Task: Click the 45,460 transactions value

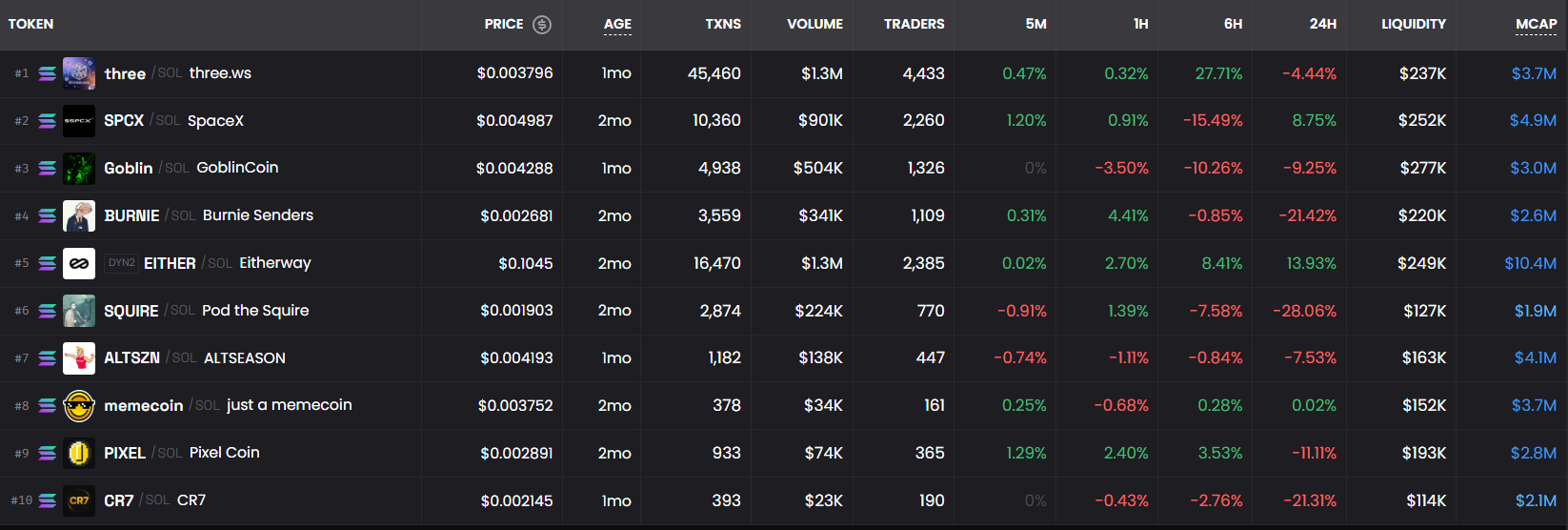Action: point(714,73)
